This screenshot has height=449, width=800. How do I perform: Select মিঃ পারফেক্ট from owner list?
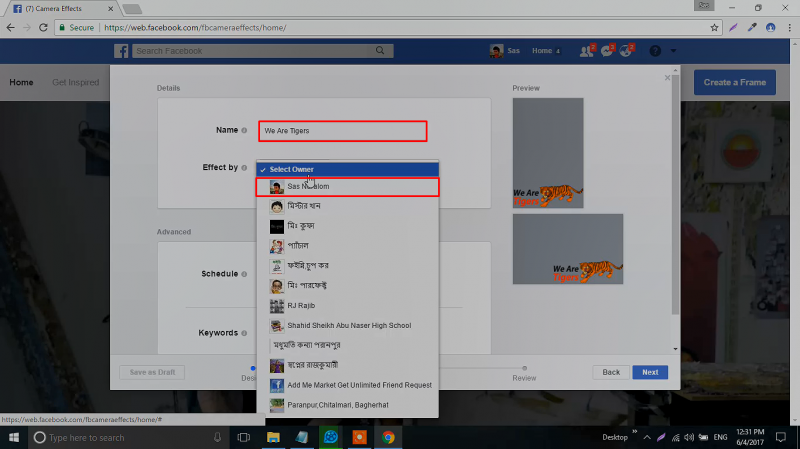(x=347, y=286)
